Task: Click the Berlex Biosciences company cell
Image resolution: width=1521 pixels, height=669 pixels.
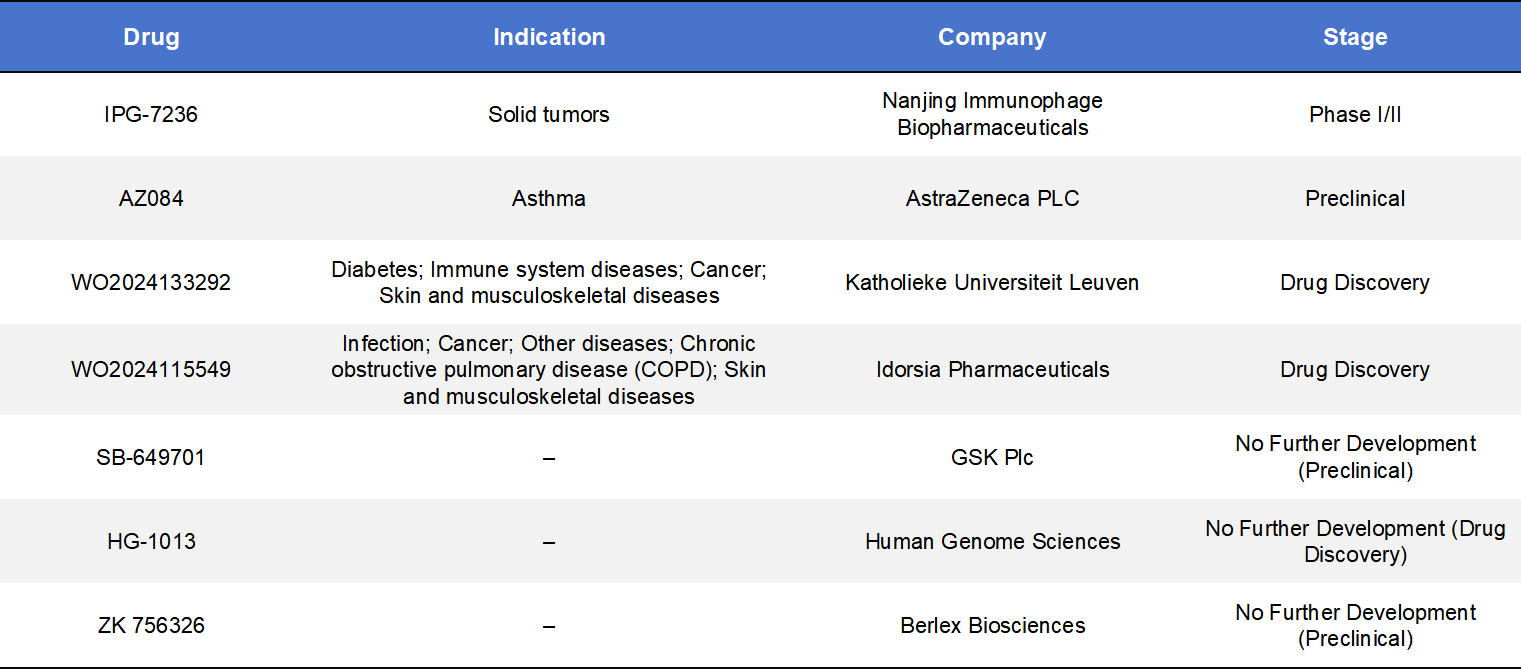Action: 992,625
